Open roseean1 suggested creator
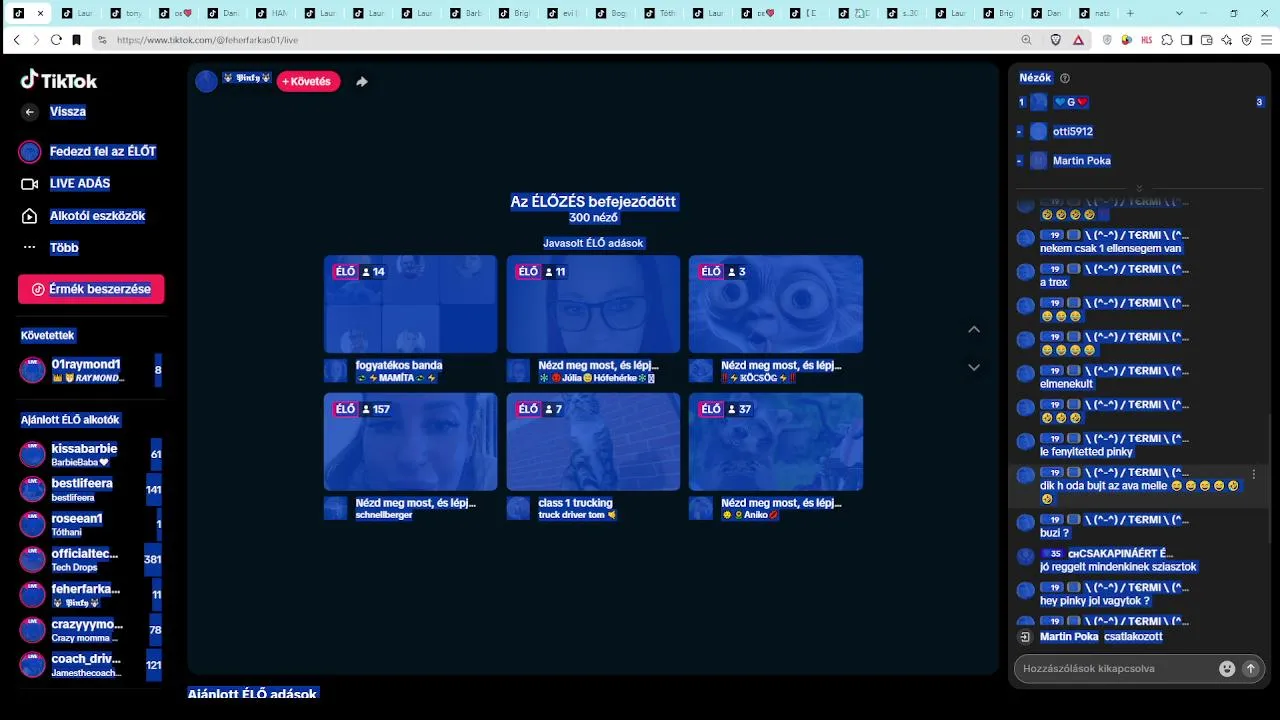The width and height of the screenshot is (1280, 720). 91,525
